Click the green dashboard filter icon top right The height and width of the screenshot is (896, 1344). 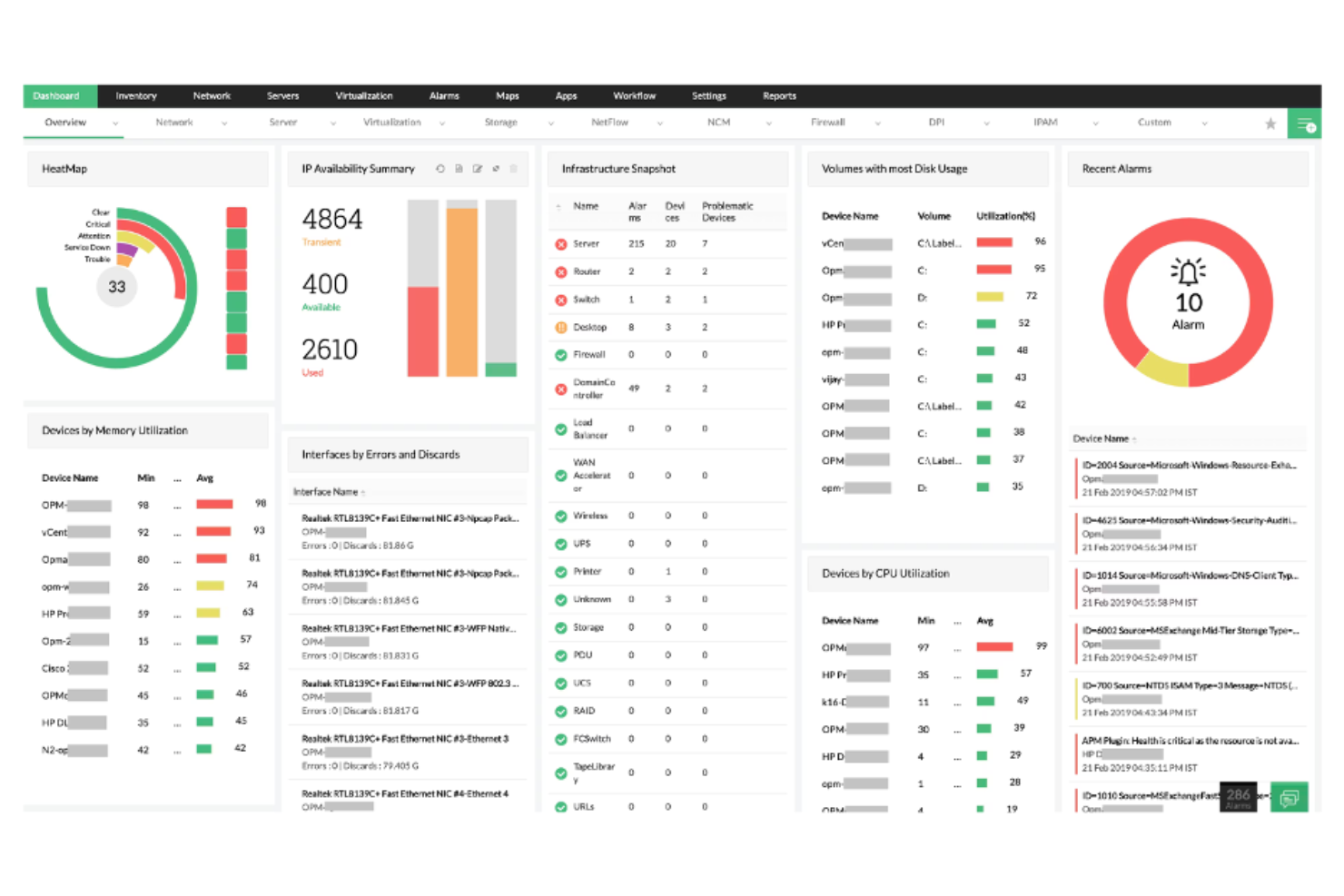pos(1305,123)
